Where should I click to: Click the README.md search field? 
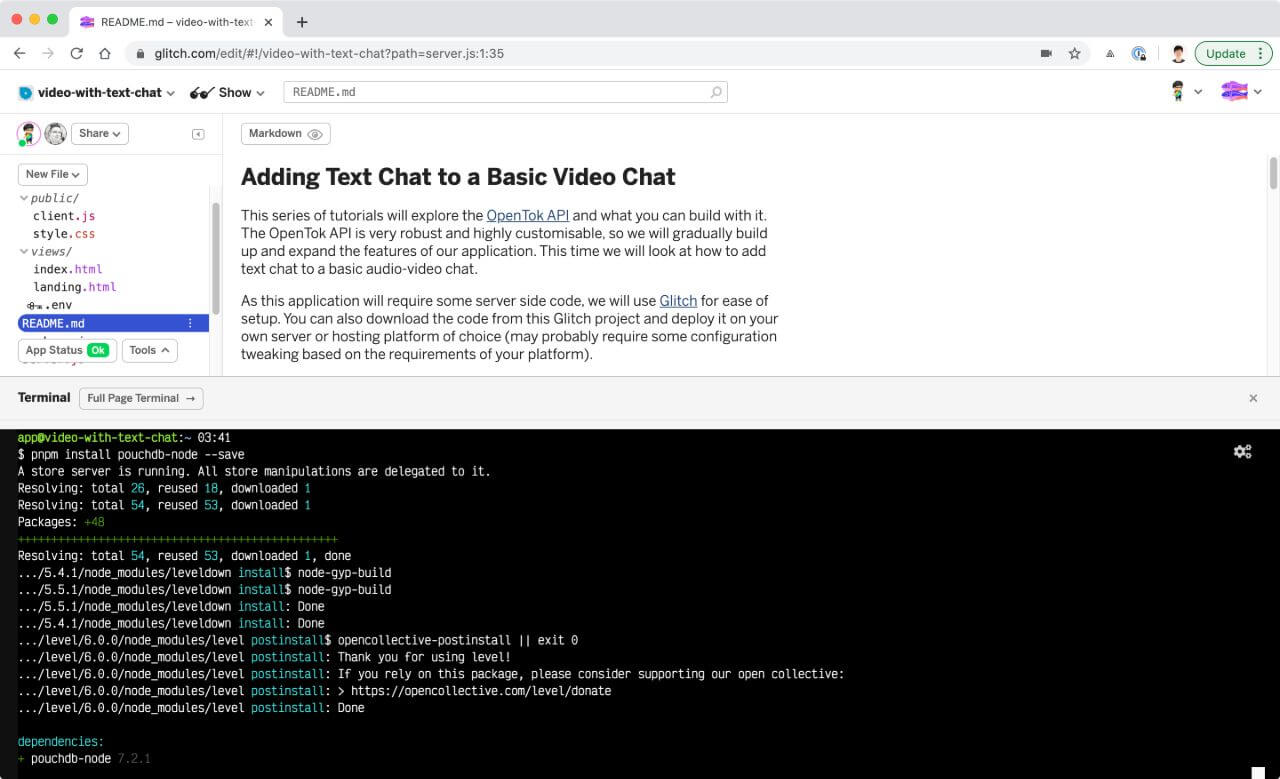[505, 92]
